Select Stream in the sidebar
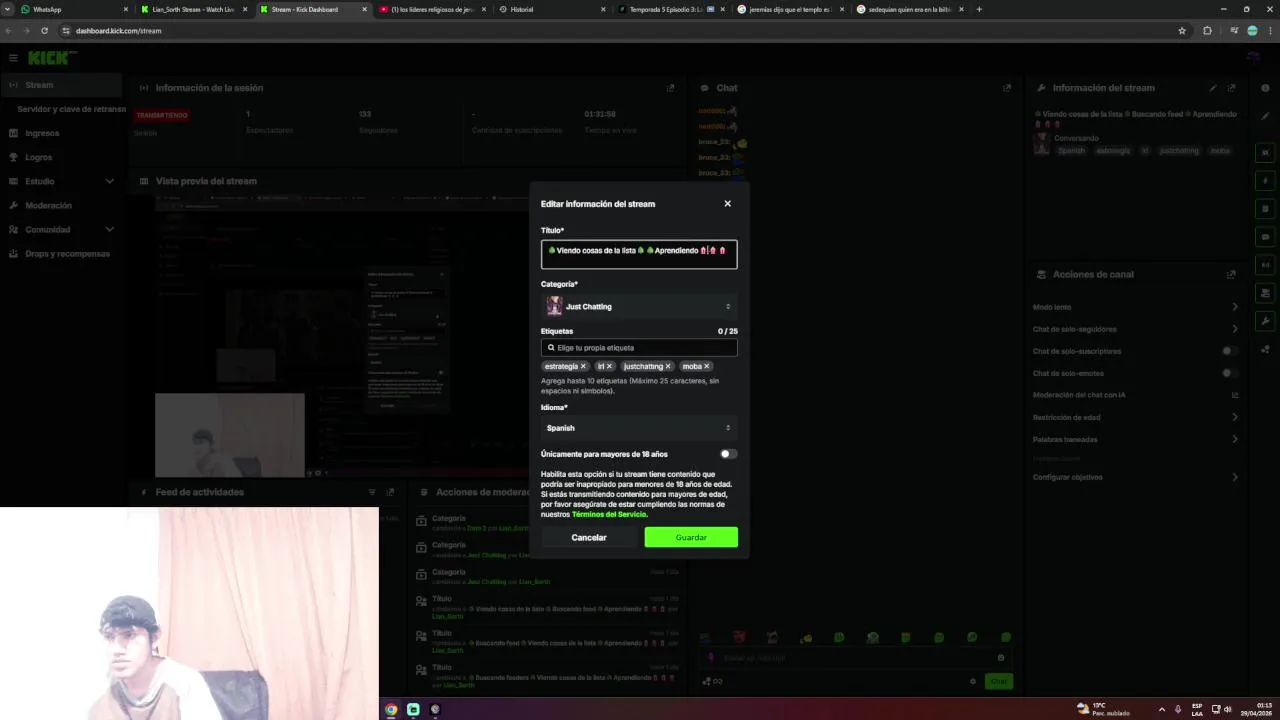 [x=62, y=85]
